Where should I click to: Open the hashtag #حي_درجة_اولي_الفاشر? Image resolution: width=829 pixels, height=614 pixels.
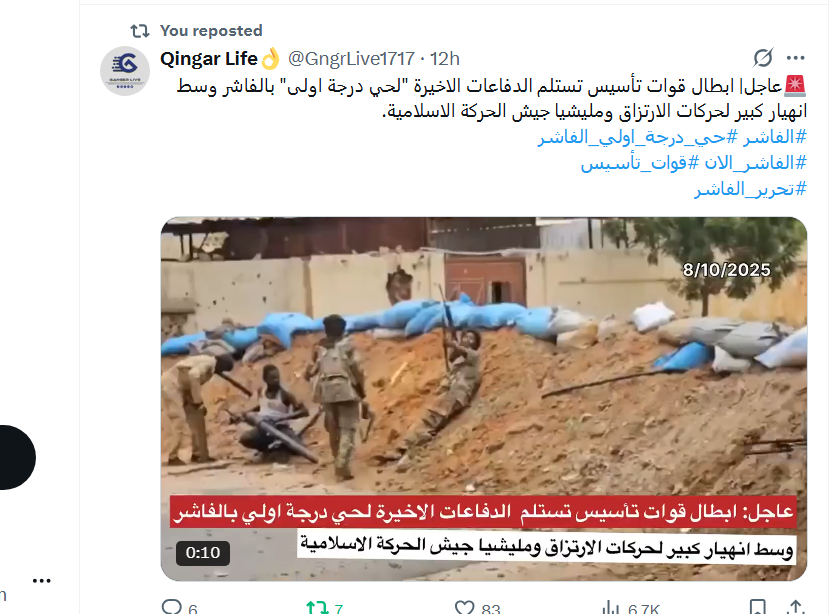pyautogui.click(x=638, y=138)
